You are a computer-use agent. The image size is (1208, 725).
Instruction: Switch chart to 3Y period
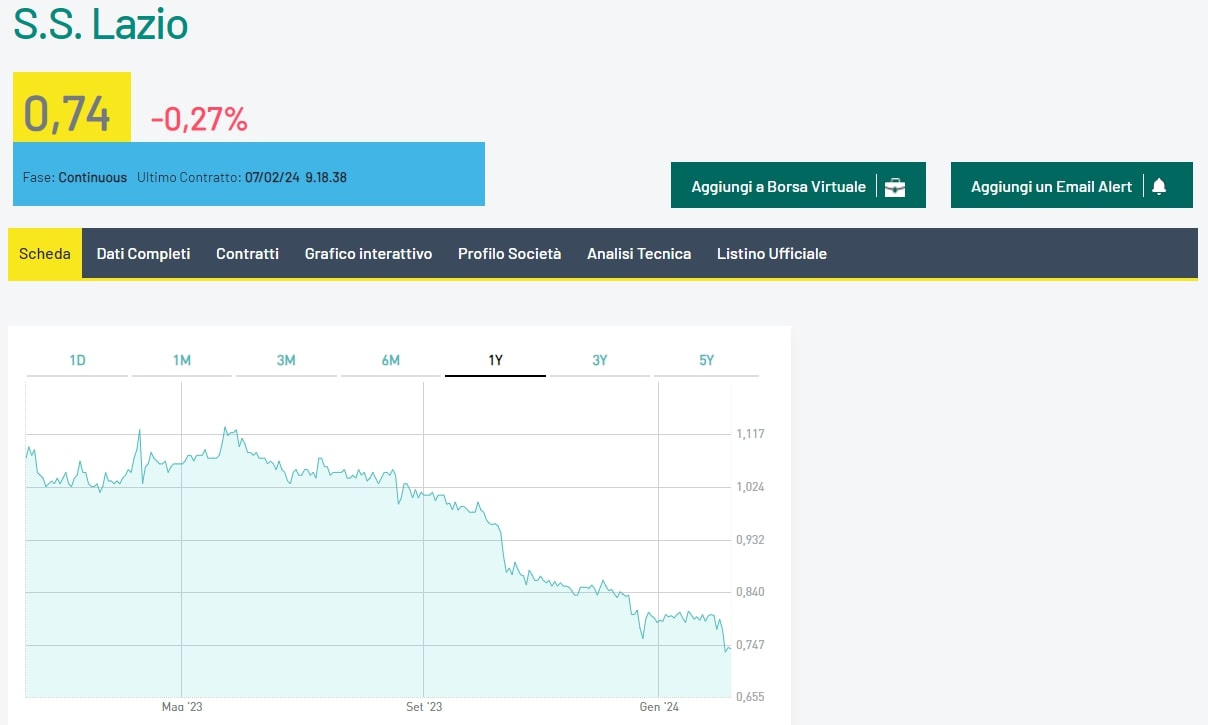600,360
